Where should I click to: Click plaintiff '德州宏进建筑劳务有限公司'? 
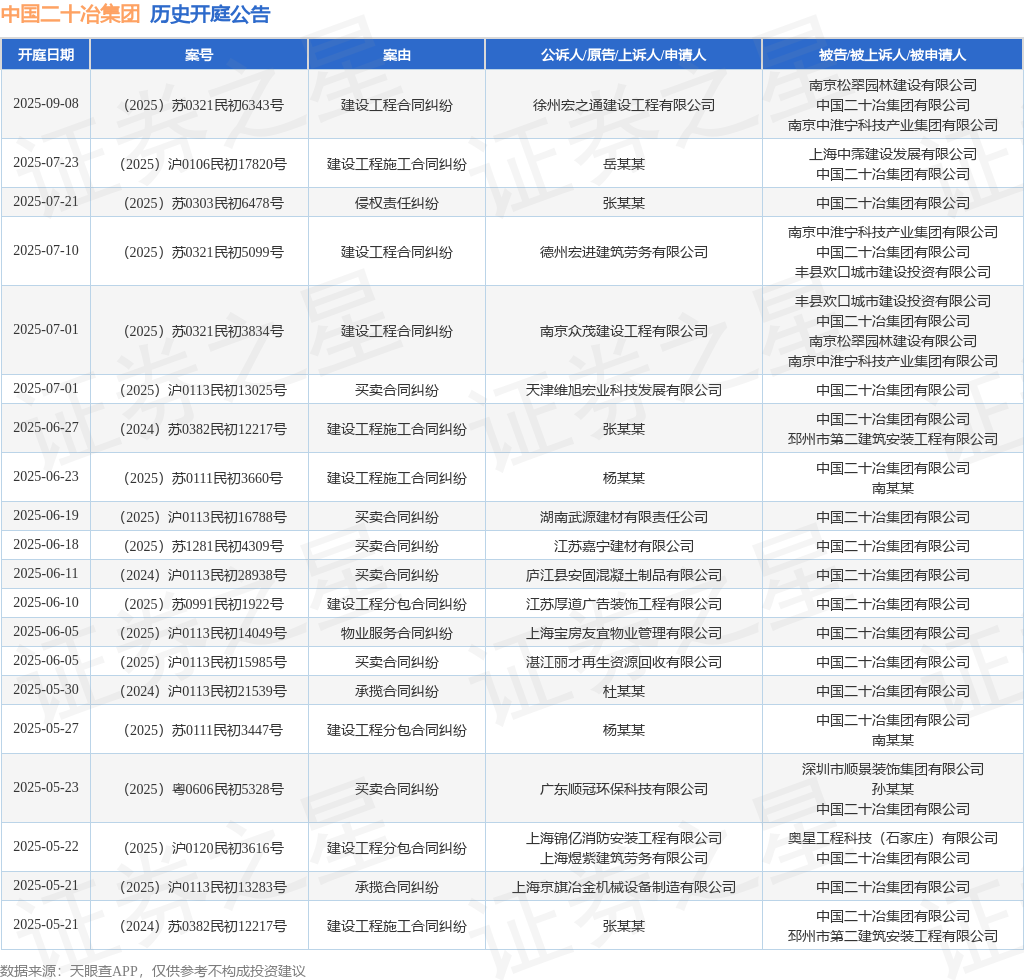pos(624,252)
